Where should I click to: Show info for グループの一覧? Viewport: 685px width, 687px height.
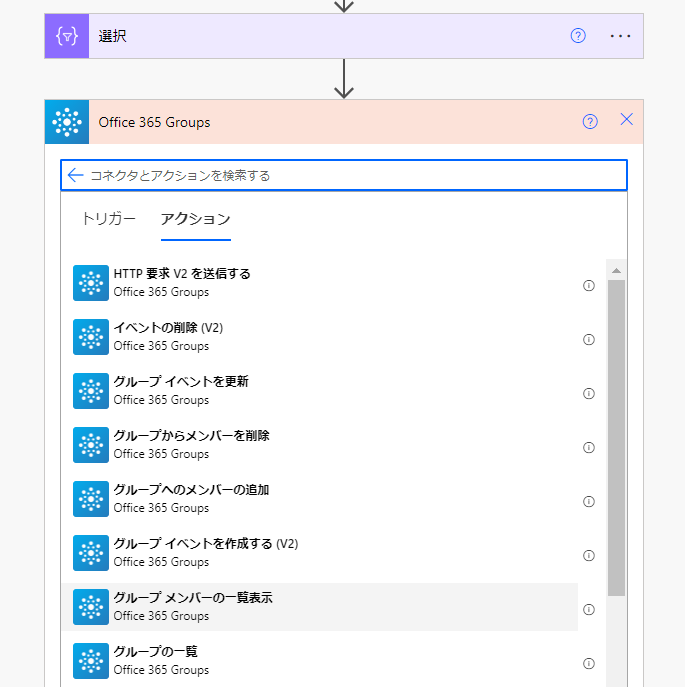(x=589, y=663)
